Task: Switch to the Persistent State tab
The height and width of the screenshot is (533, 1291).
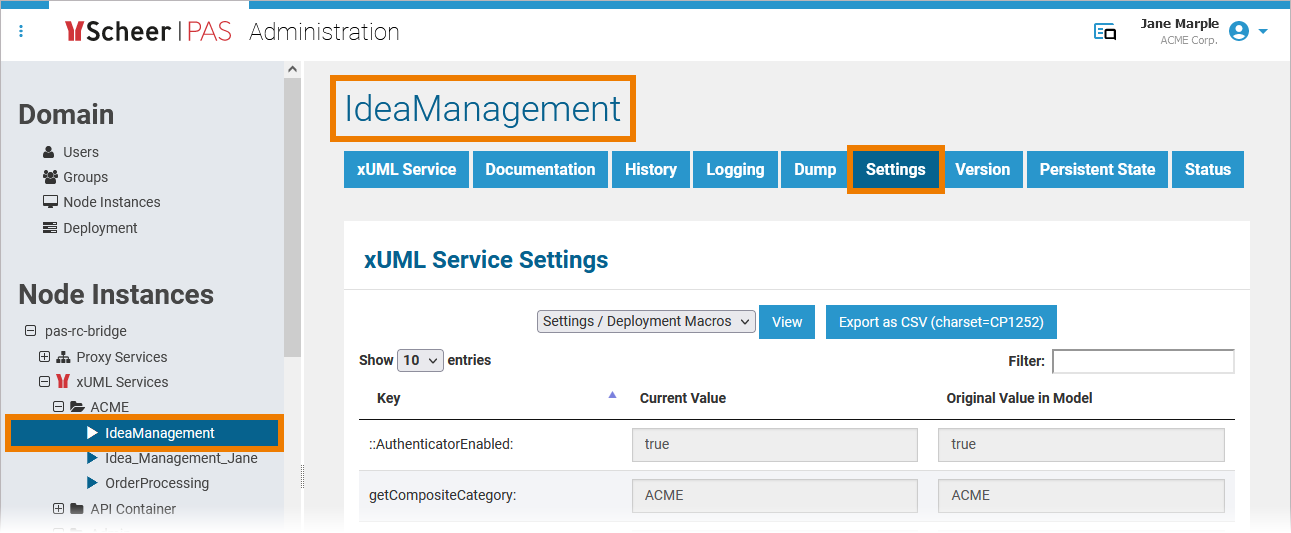Action: pyautogui.click(x=1097, y=170)
